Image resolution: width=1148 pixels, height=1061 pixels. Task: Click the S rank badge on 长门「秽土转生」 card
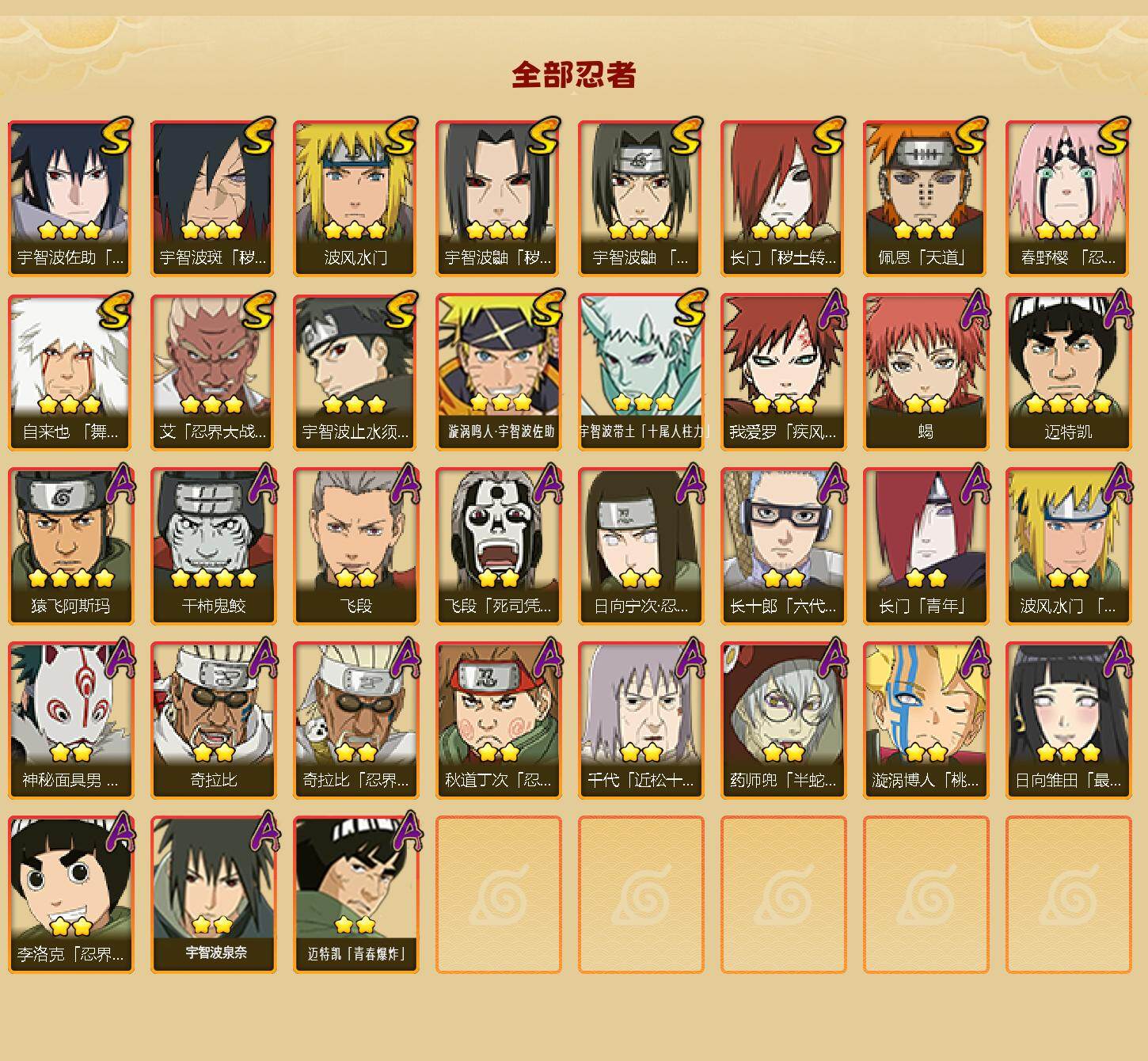pyautogui.click(x=827, y=136)
